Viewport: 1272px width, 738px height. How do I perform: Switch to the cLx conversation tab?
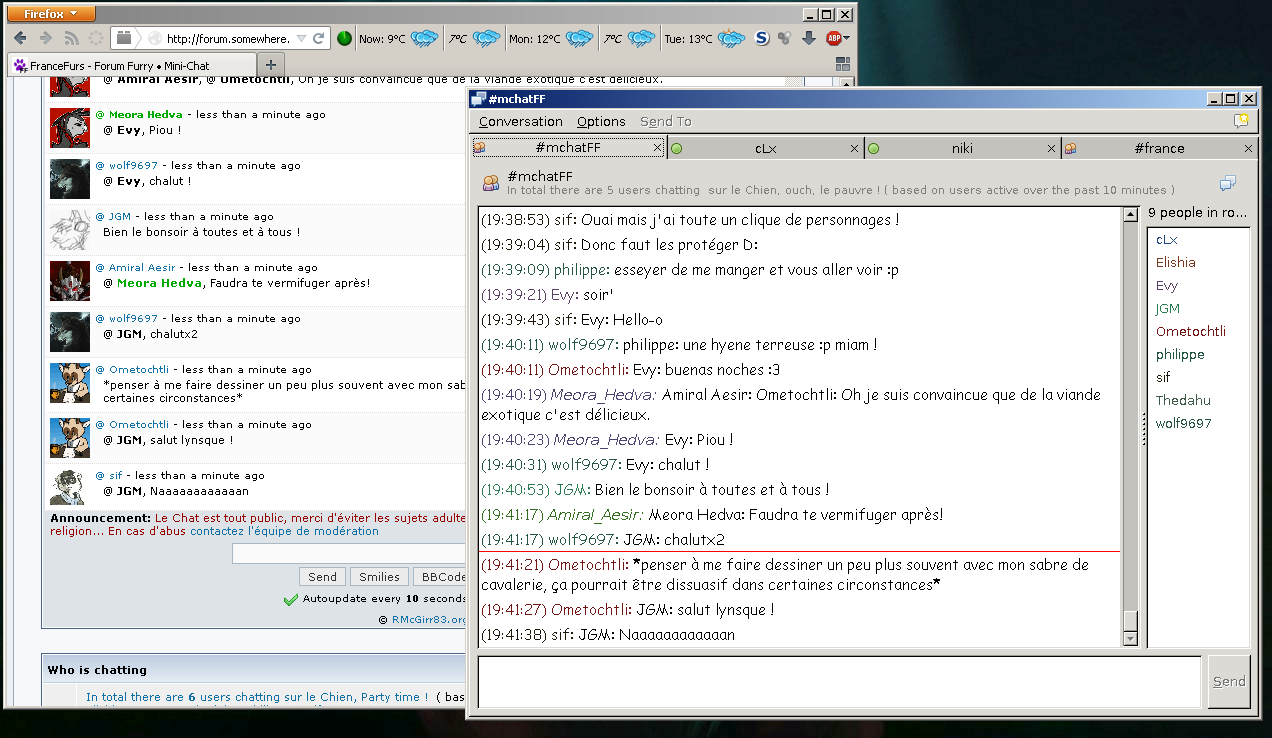click(766, 148)
